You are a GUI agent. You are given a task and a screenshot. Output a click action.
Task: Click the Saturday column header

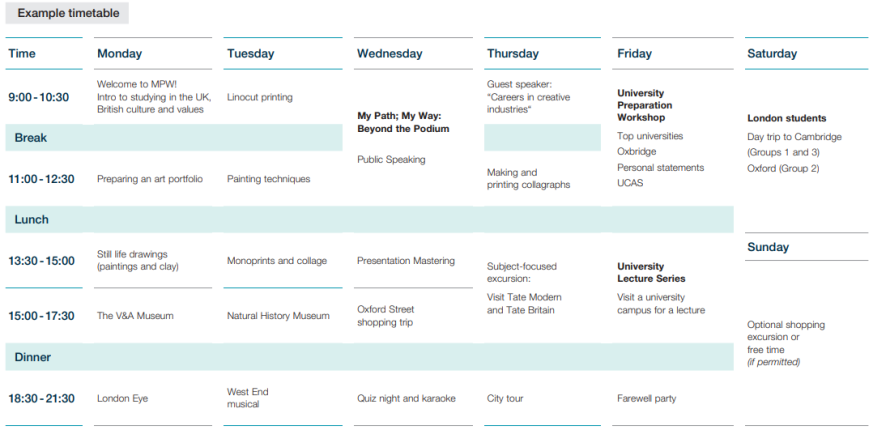[x=772, y=54]
